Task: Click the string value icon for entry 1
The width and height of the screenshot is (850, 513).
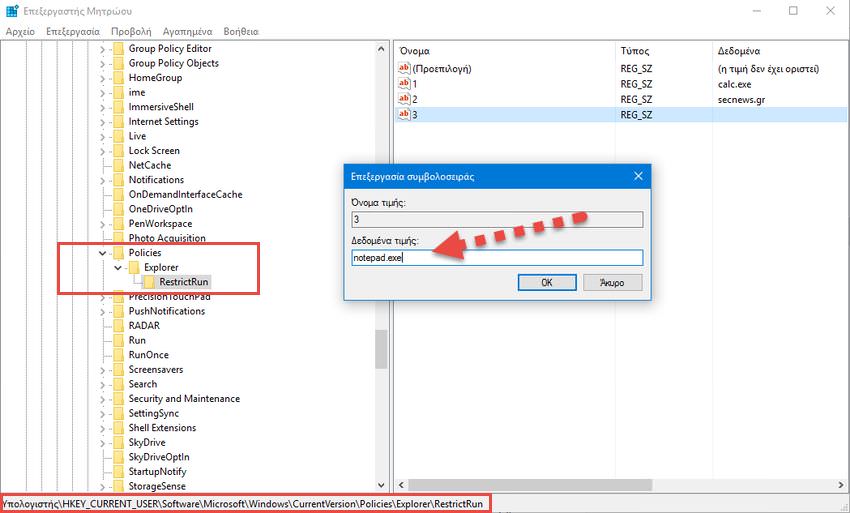Action: [x=404, y=84]
